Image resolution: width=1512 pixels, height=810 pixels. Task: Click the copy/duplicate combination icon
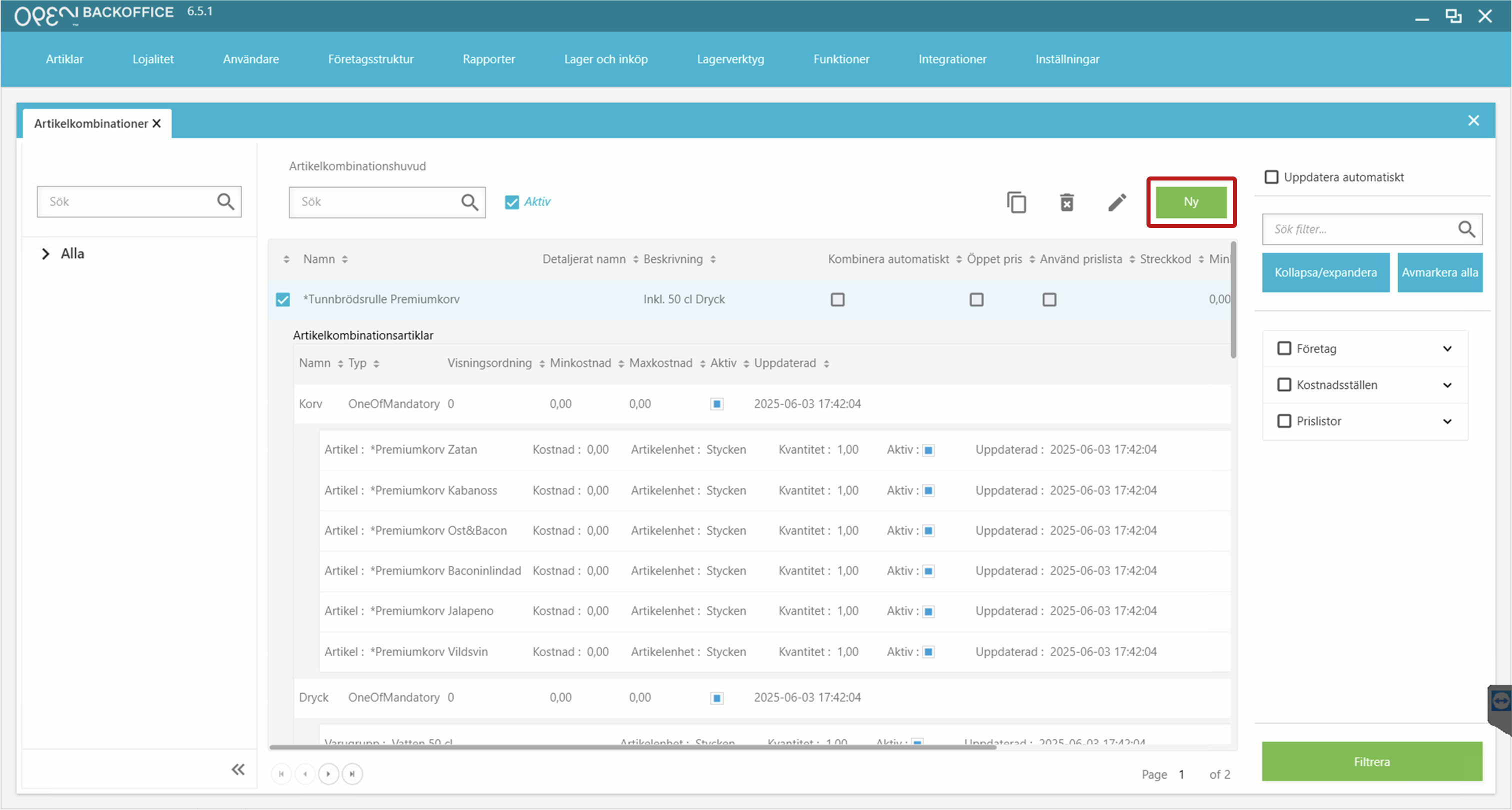(x=1016, y=202)
